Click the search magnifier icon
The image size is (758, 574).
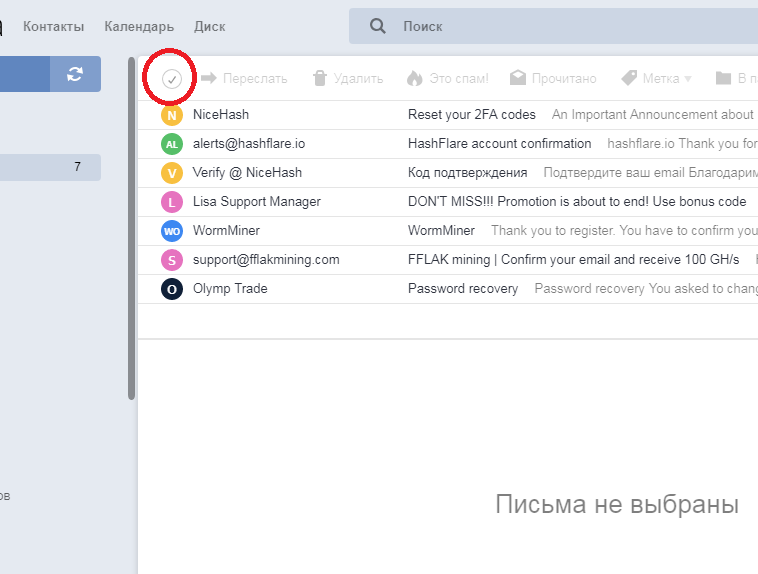click(x=377, y=26)
